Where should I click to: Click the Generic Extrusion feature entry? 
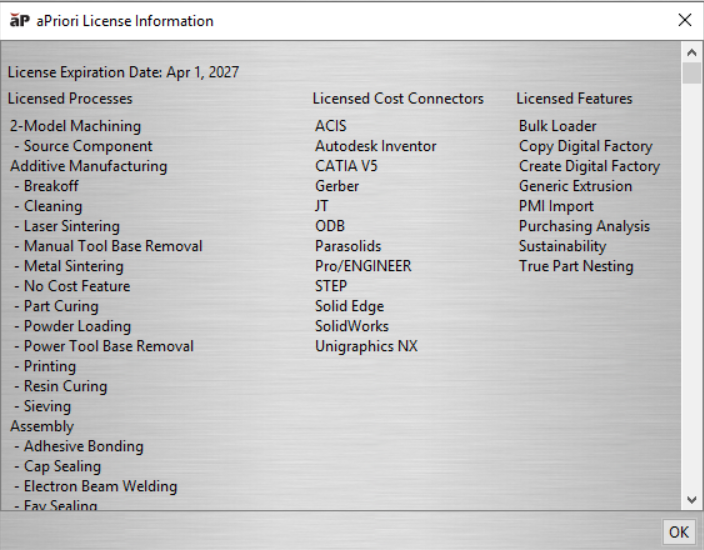576,186
